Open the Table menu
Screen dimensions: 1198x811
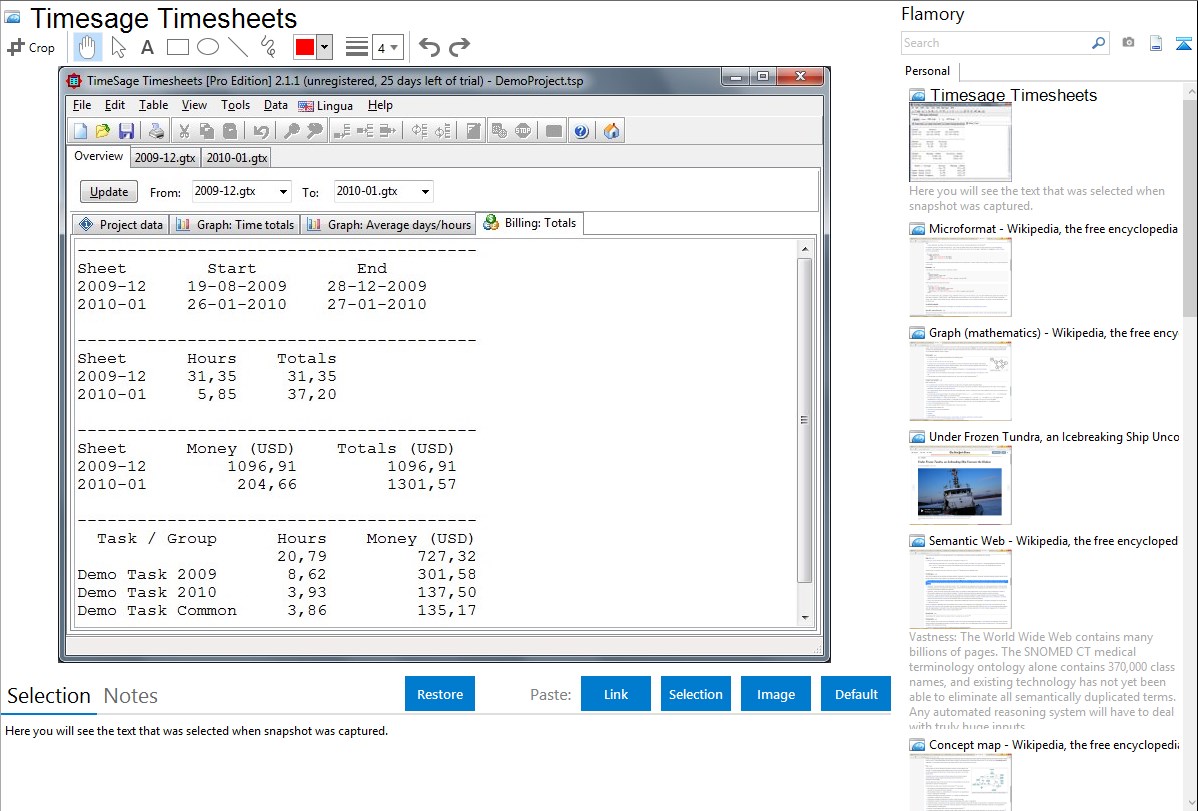(x=154, y=105)
